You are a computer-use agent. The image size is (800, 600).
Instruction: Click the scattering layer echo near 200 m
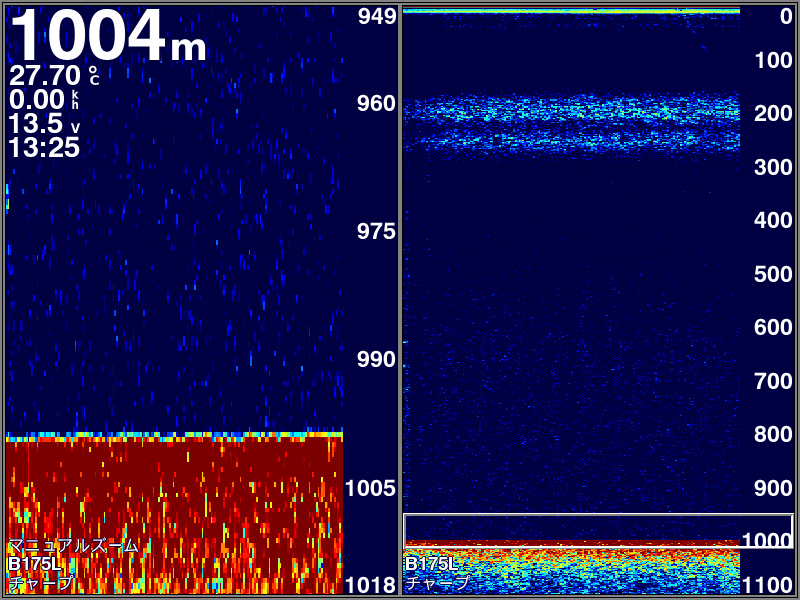click(x=571, y=123)
